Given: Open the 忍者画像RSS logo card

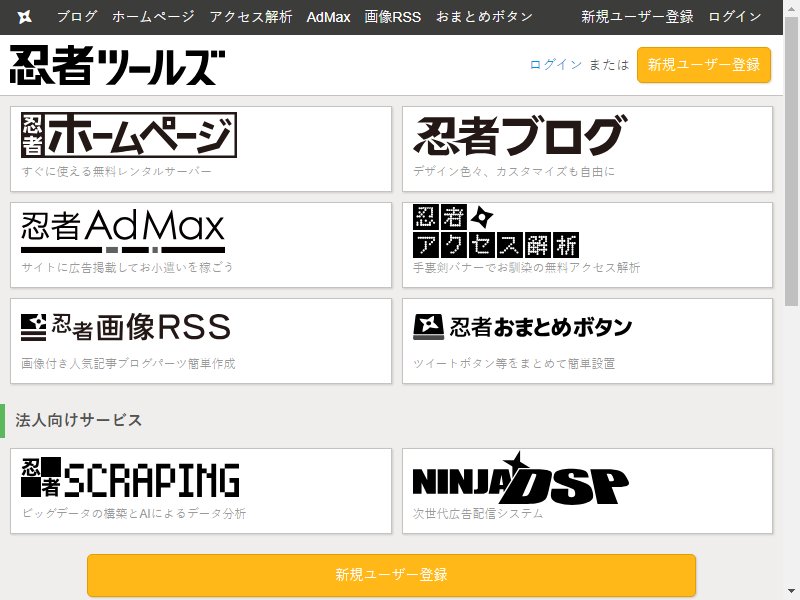Looking at the screenshot, I should pos(201,341).
